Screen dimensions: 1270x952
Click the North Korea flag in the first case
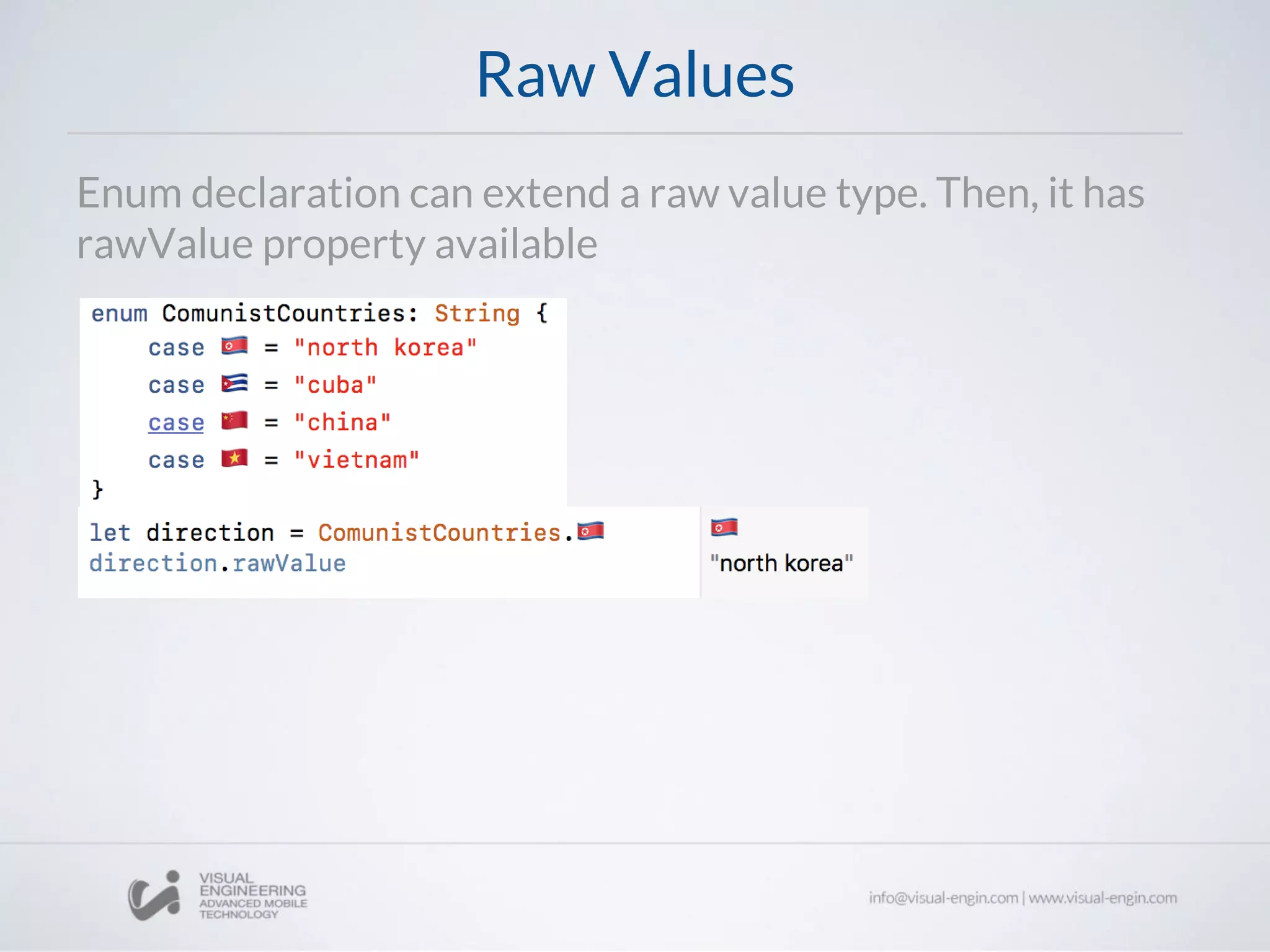pyautogui.click(x=234, y=346)
